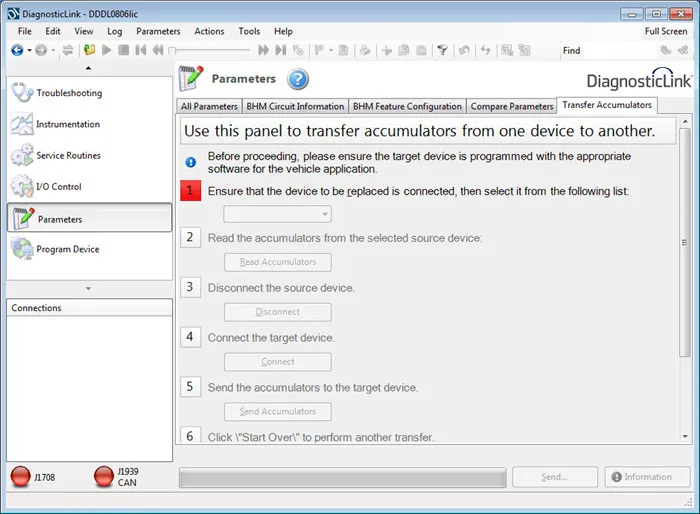Click the Copy toolbar icon

click(404, 50)
